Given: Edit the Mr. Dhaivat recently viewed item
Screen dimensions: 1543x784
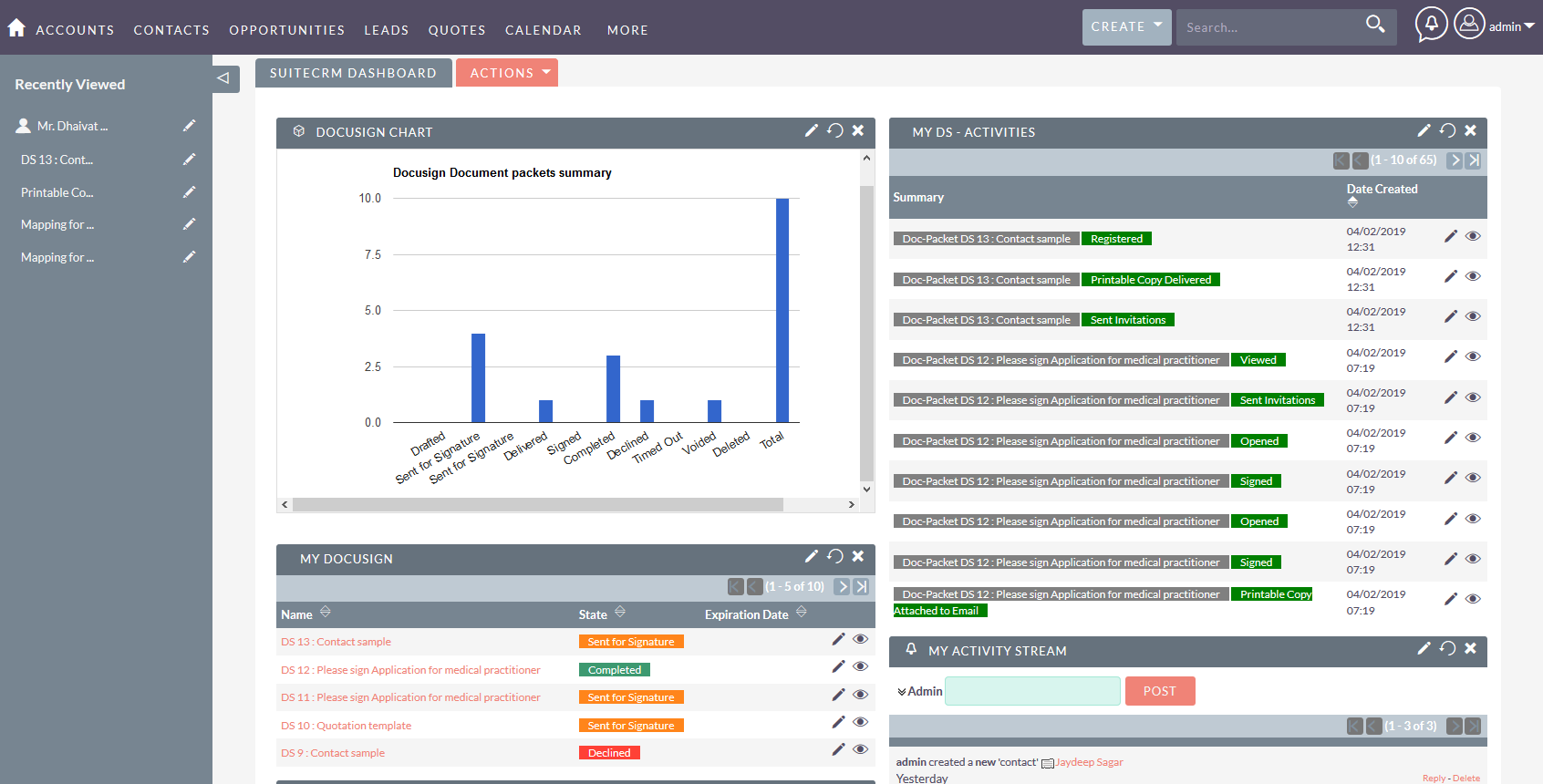Looking at the screenshot, I should click(x=189, y=126).
